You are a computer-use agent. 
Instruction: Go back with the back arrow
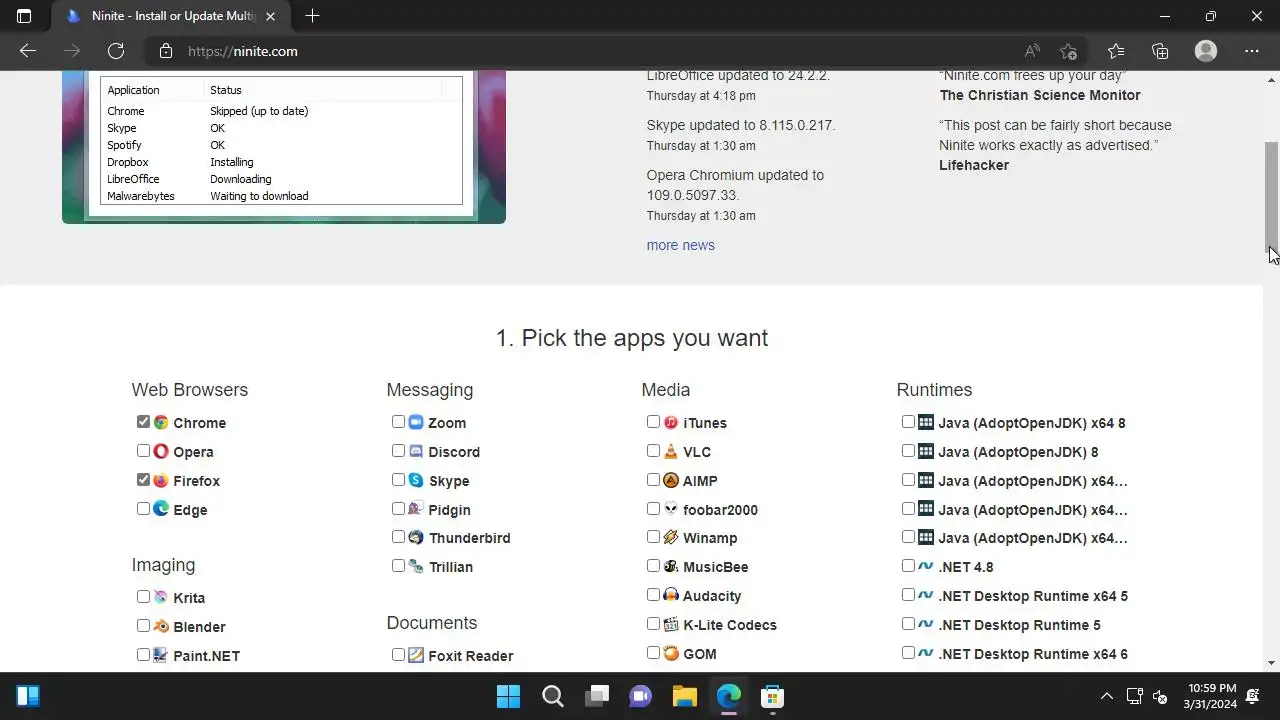pyautogui.click(x=28, y=51)
